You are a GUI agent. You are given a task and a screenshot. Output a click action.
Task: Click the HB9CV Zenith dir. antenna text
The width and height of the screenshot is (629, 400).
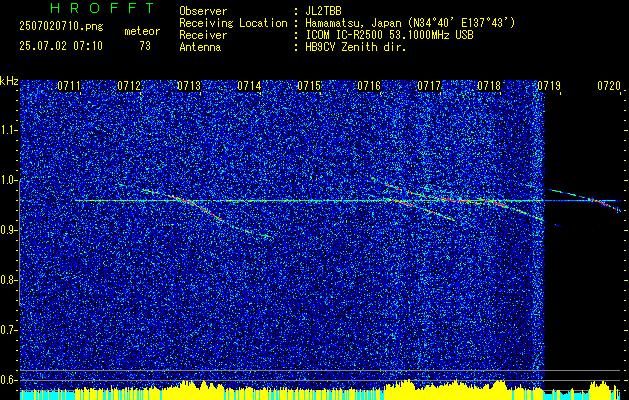point(355,47)
